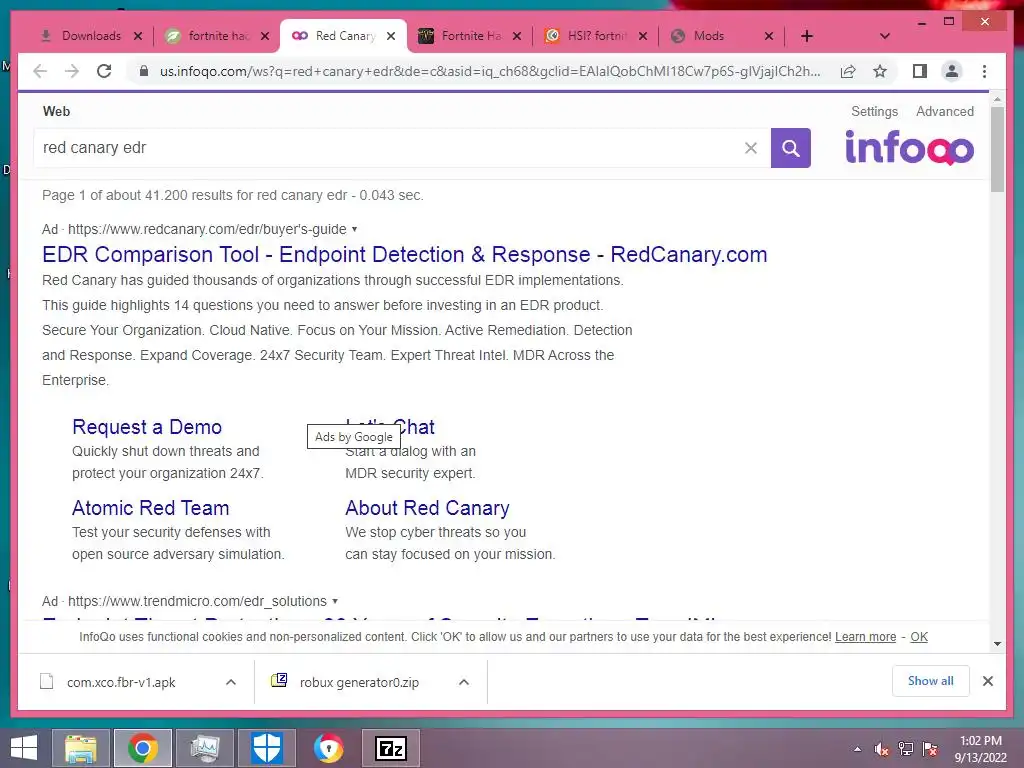This screenshot has width=1024, height=768.
Task: Share this page via the share icon
Action: pos(848,71)
